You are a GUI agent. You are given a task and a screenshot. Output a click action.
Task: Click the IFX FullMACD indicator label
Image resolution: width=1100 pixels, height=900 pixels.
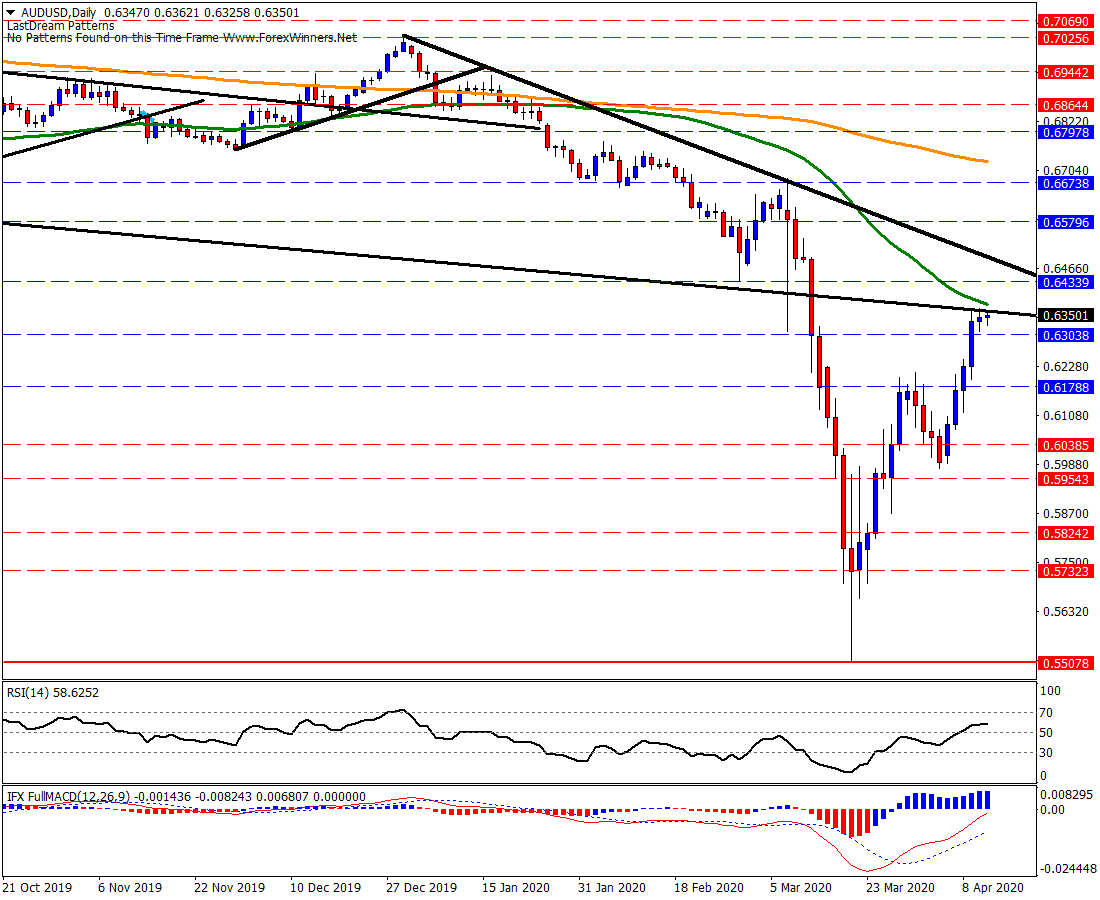click(x=42, y=796)
